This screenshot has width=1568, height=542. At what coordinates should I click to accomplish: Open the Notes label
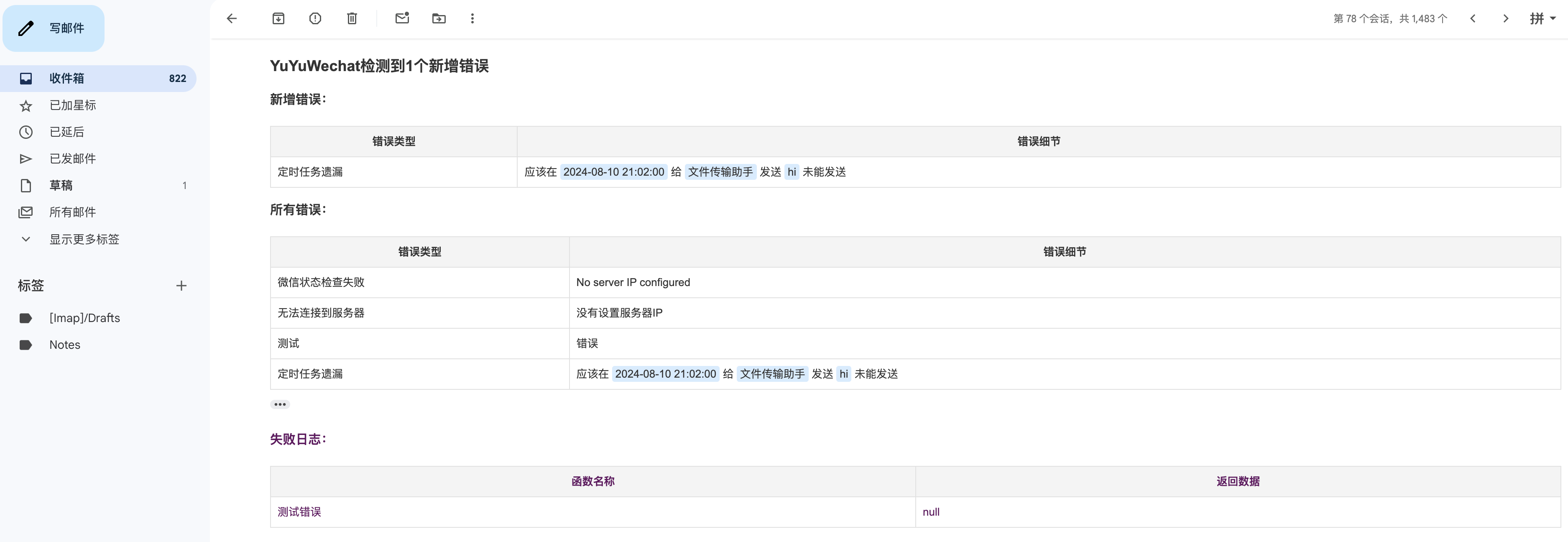[x=64, y=345]
